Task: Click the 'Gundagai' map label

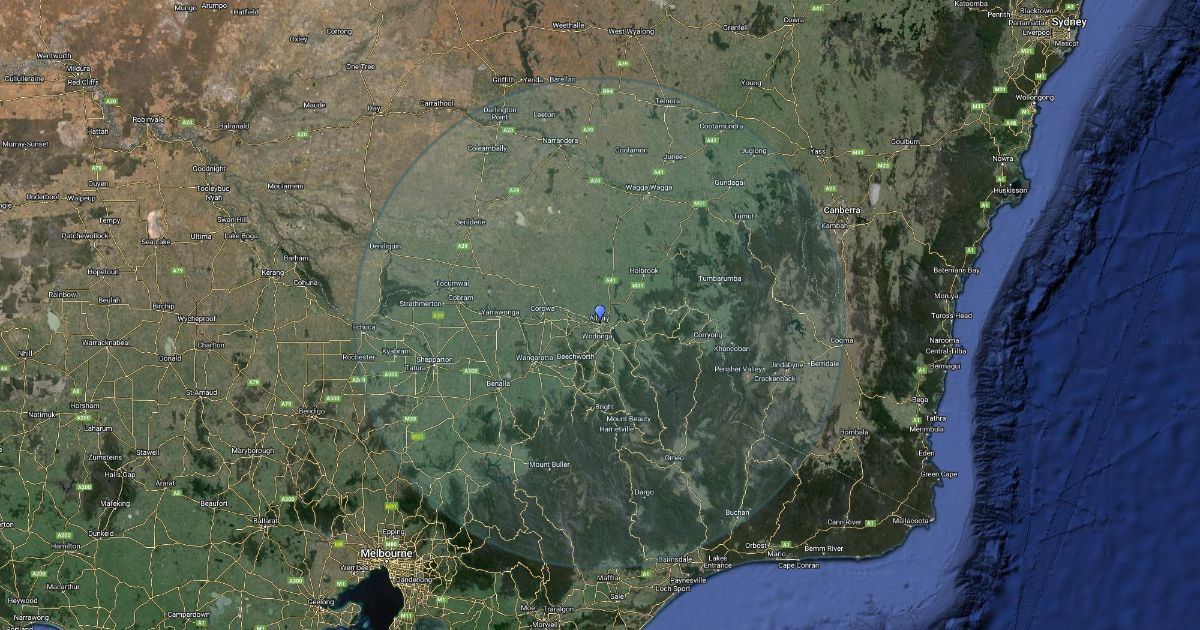Action: (729, 183)
